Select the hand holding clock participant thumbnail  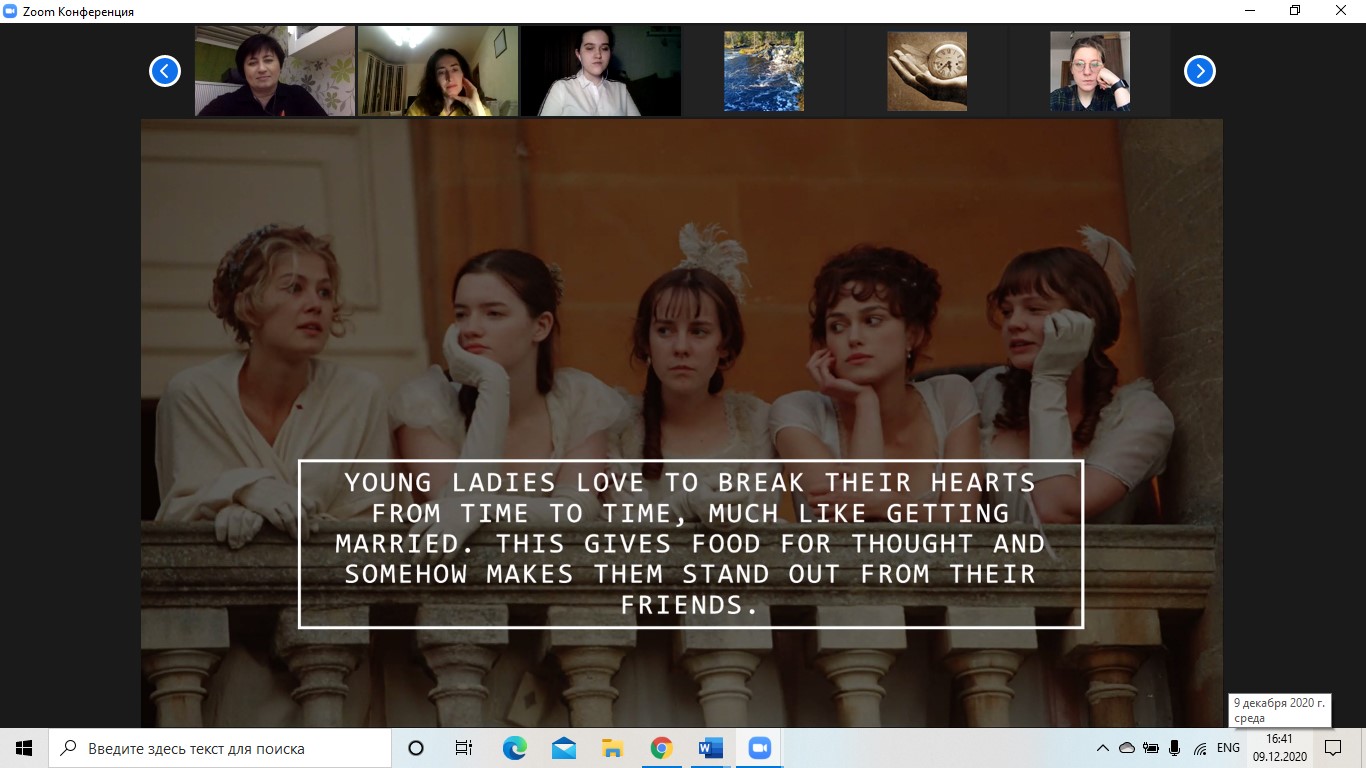point(927,71)
